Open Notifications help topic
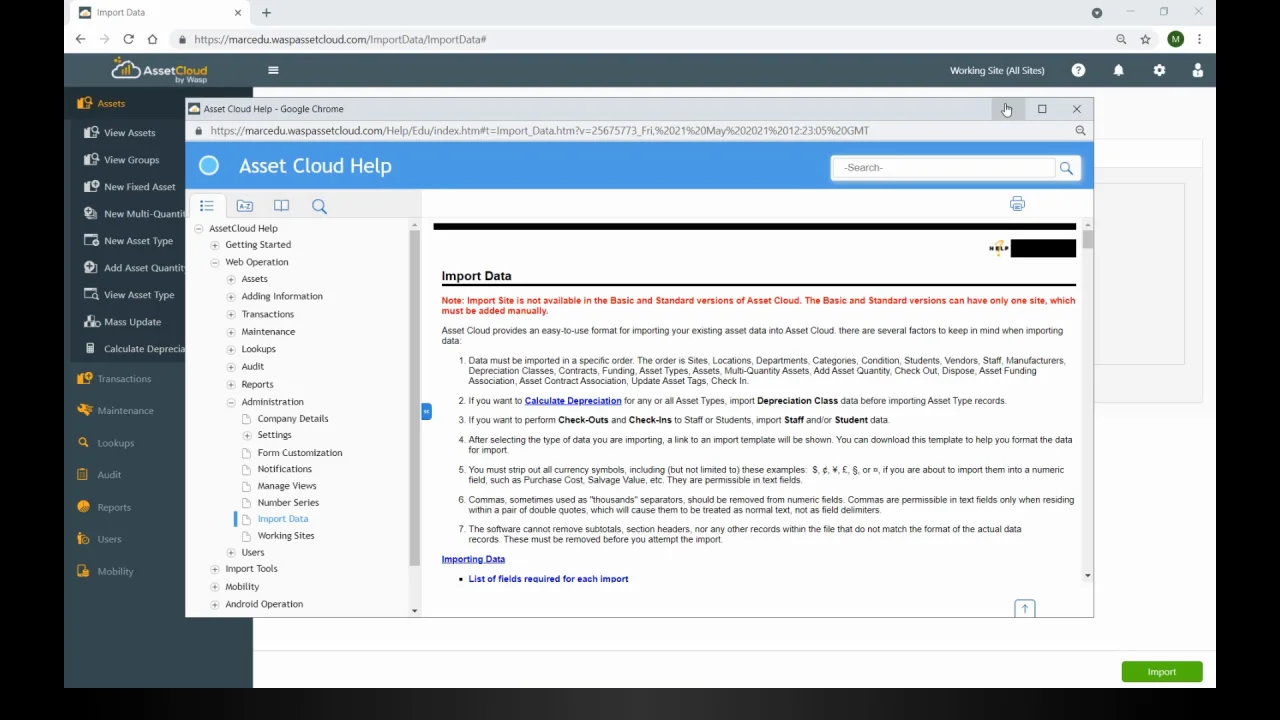The image size is (1280, 720). pyautogui.click(x=284, y=468)
